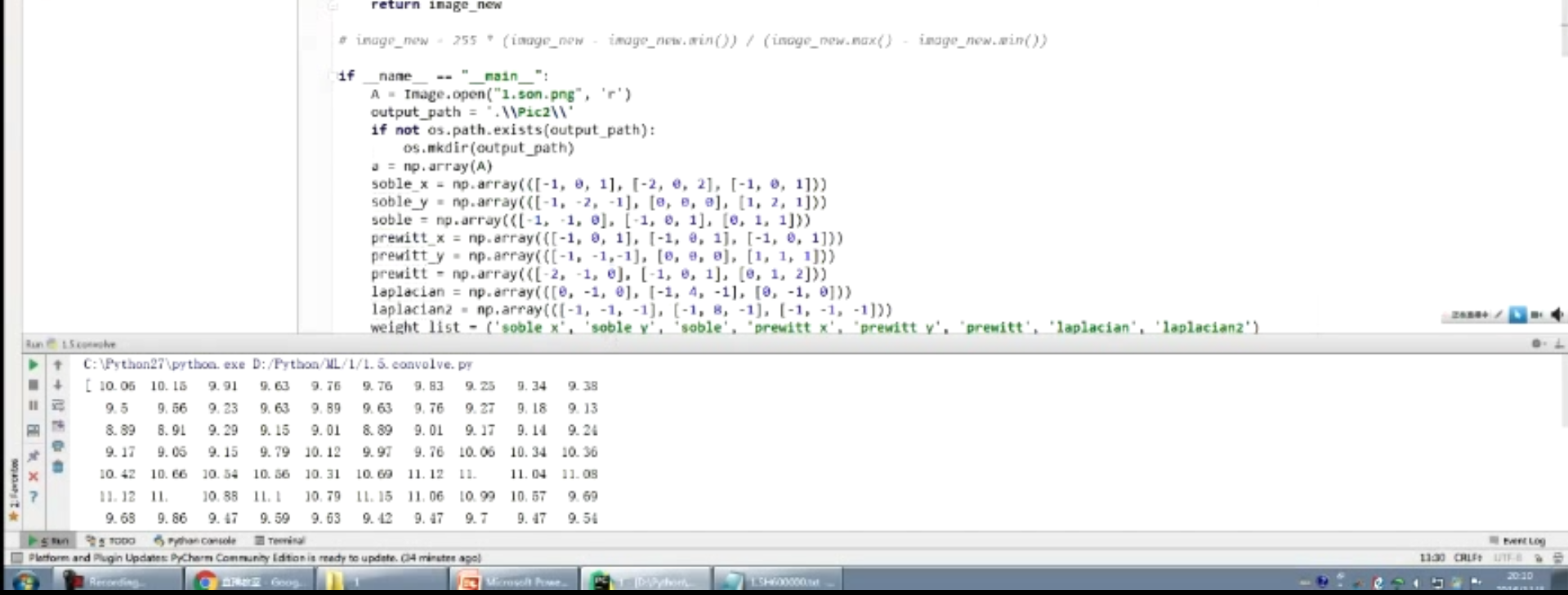The height and width of the screenshot is (595, 1568).
Task: Click the speaker icon on recording overlay
Action: 1557,315
